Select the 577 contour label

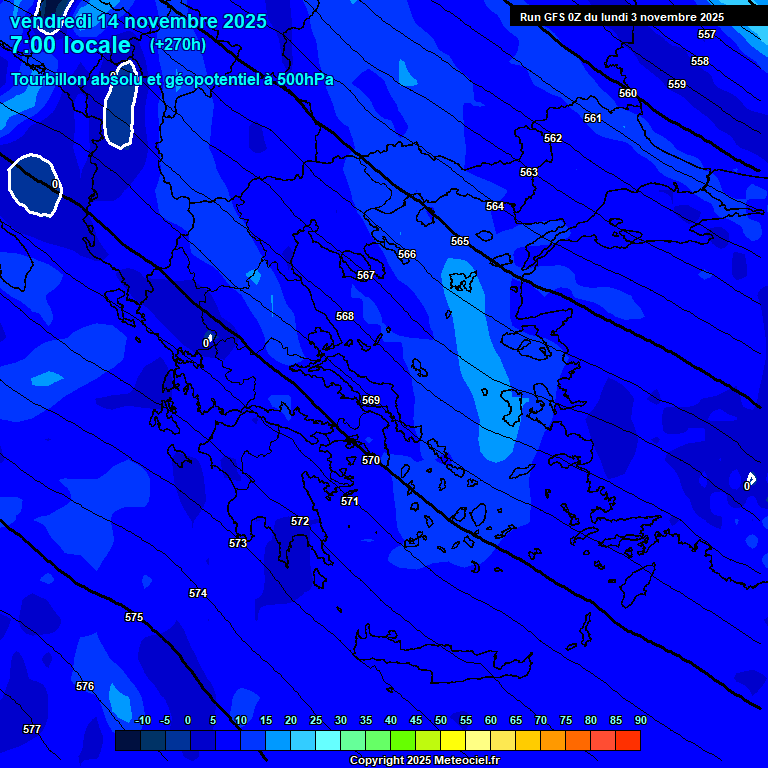tap(32, 730)
